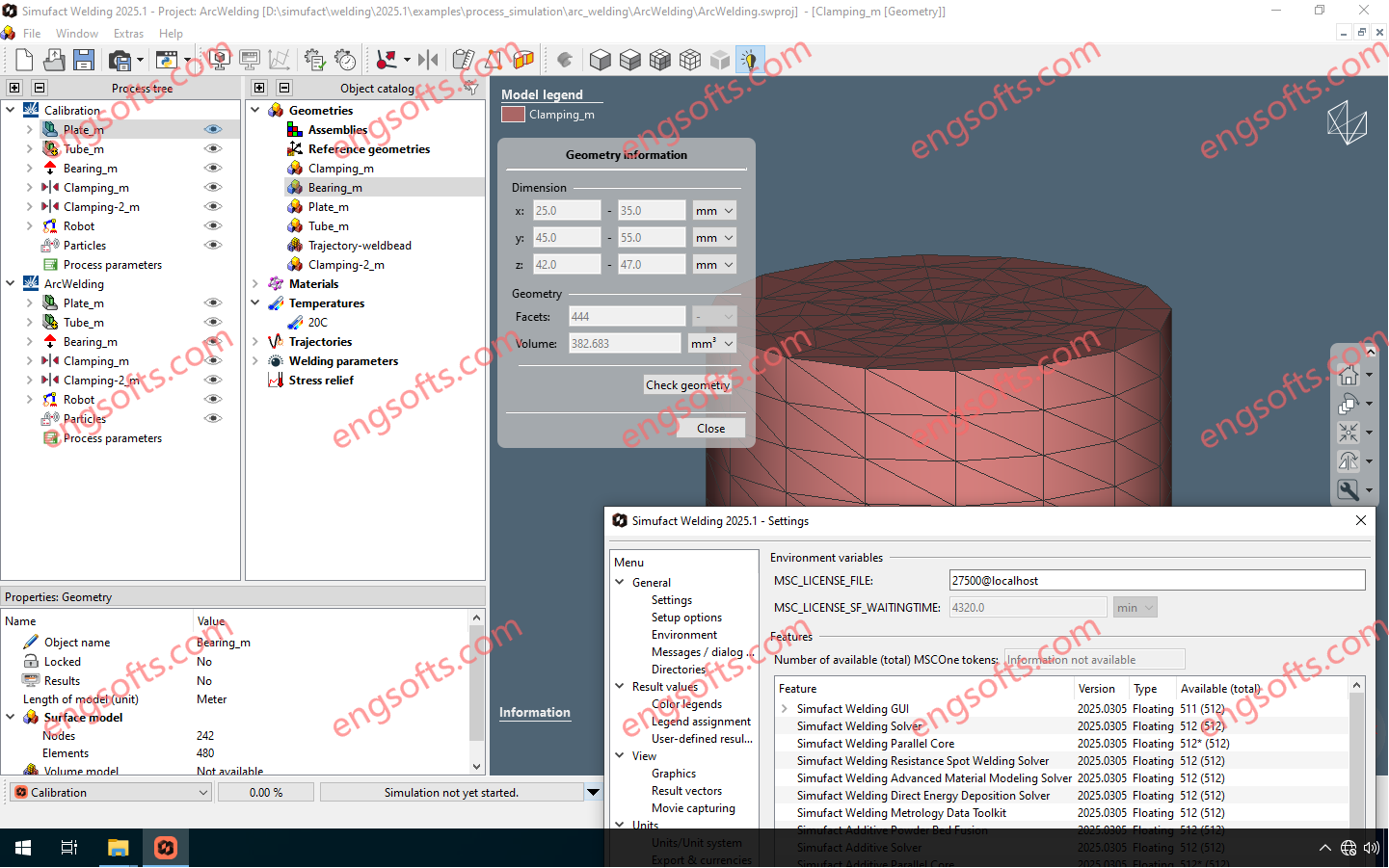The height and width of the screenshot is (868, 1389).
Task: Open the Volume unit mm³ dropdown
Action: point(712,343)
